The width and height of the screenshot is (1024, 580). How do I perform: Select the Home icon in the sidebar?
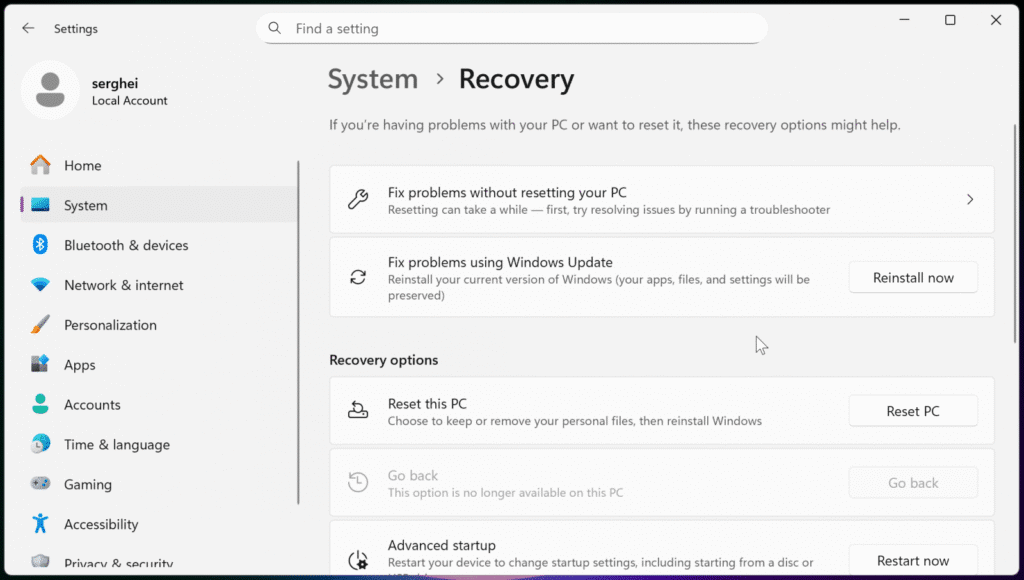(39, 165)
